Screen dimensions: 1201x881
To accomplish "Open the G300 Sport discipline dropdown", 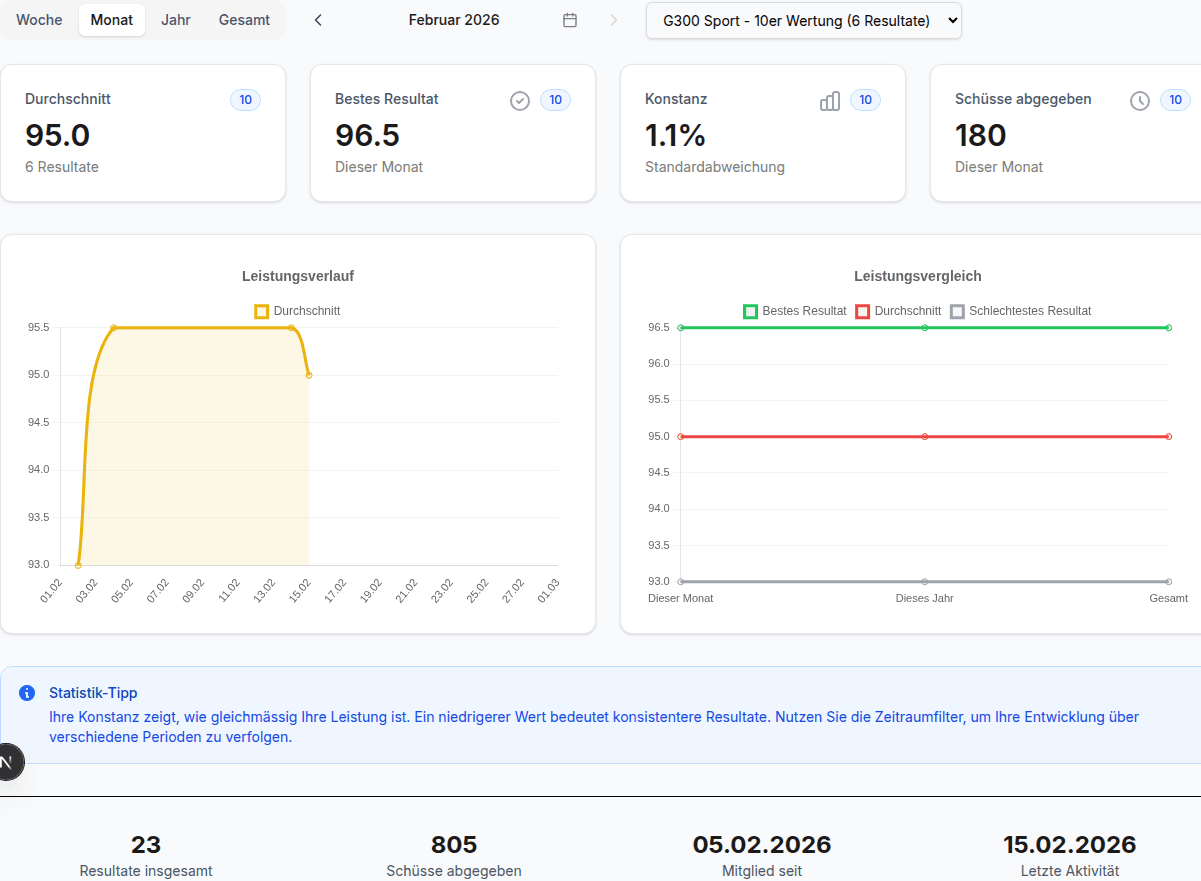I will click(803, 20).
